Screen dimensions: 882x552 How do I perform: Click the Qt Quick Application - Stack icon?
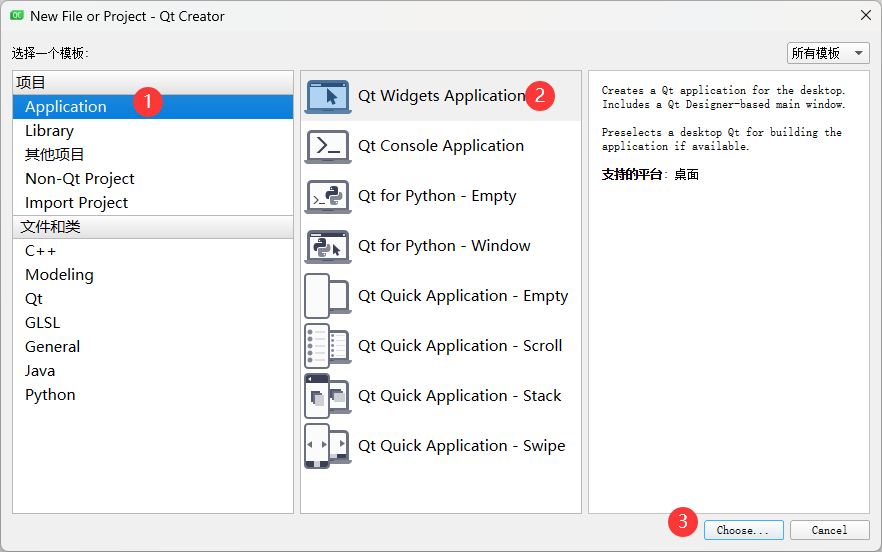click(327, 396)
